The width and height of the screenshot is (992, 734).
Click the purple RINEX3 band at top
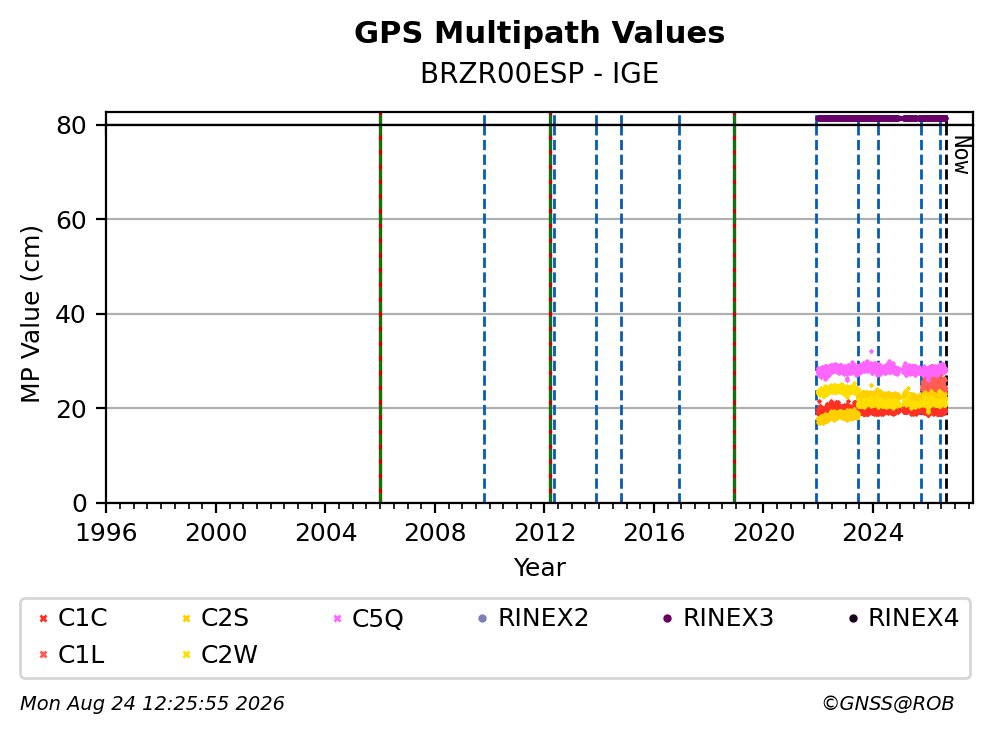click(881, 118)
